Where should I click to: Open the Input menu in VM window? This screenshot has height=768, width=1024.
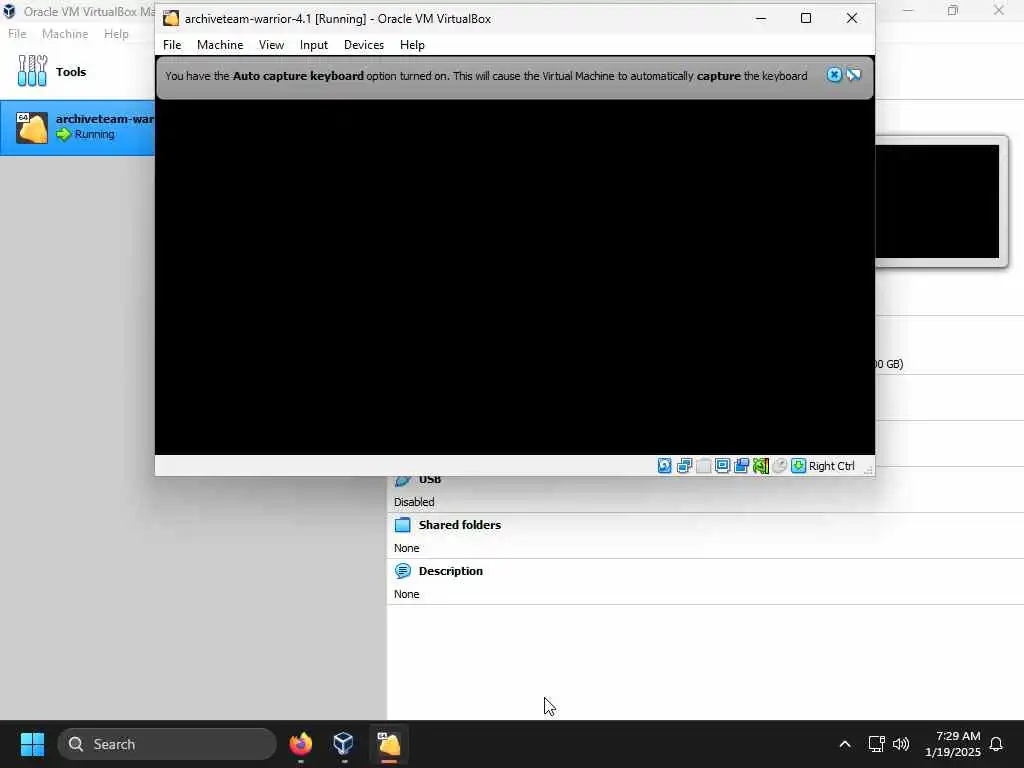coord(313,44)
